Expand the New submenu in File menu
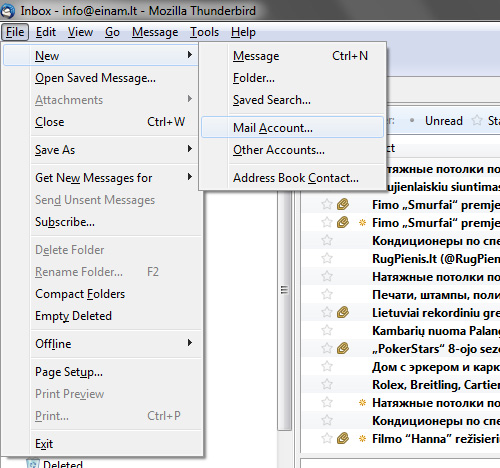Image resolution: width=500 pixels, height=468 pixels. point(100,56)
